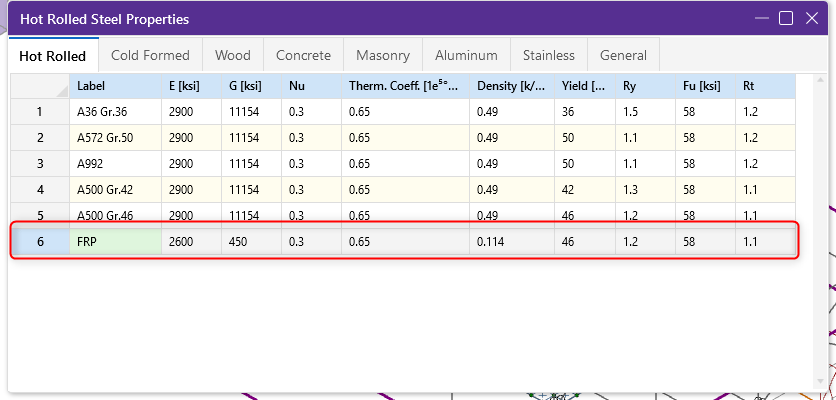Show the General materials tab
This screenshot has width=836, height=400.
pos(623,55)
